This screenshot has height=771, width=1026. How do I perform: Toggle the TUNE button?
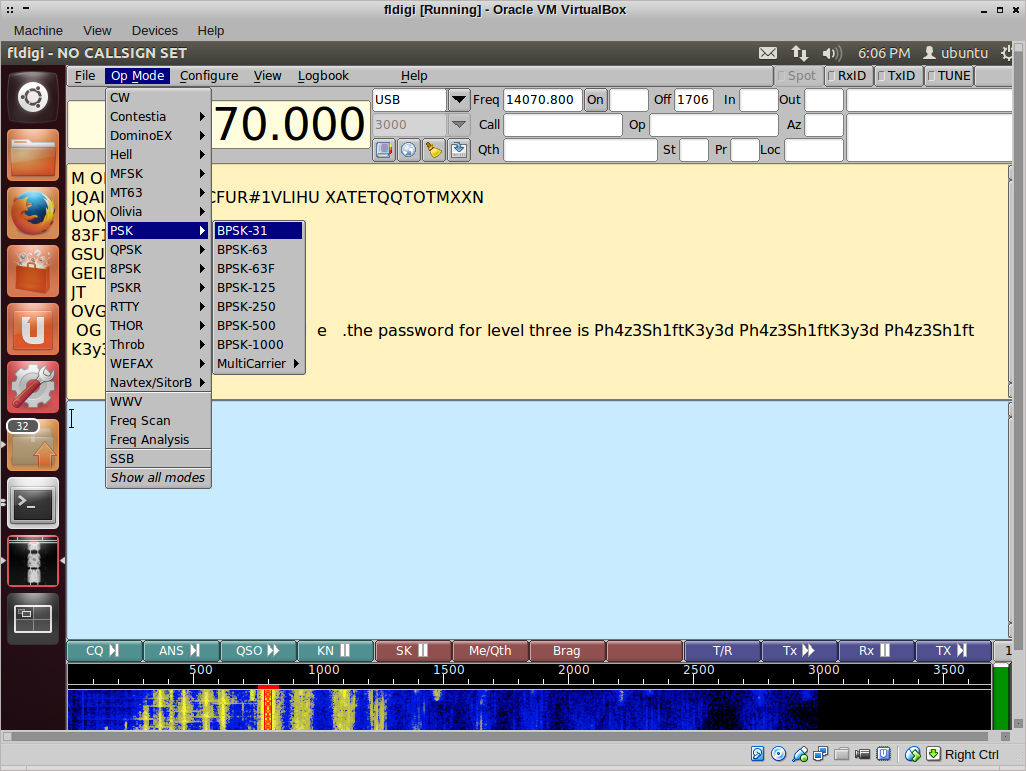point(949,76)
